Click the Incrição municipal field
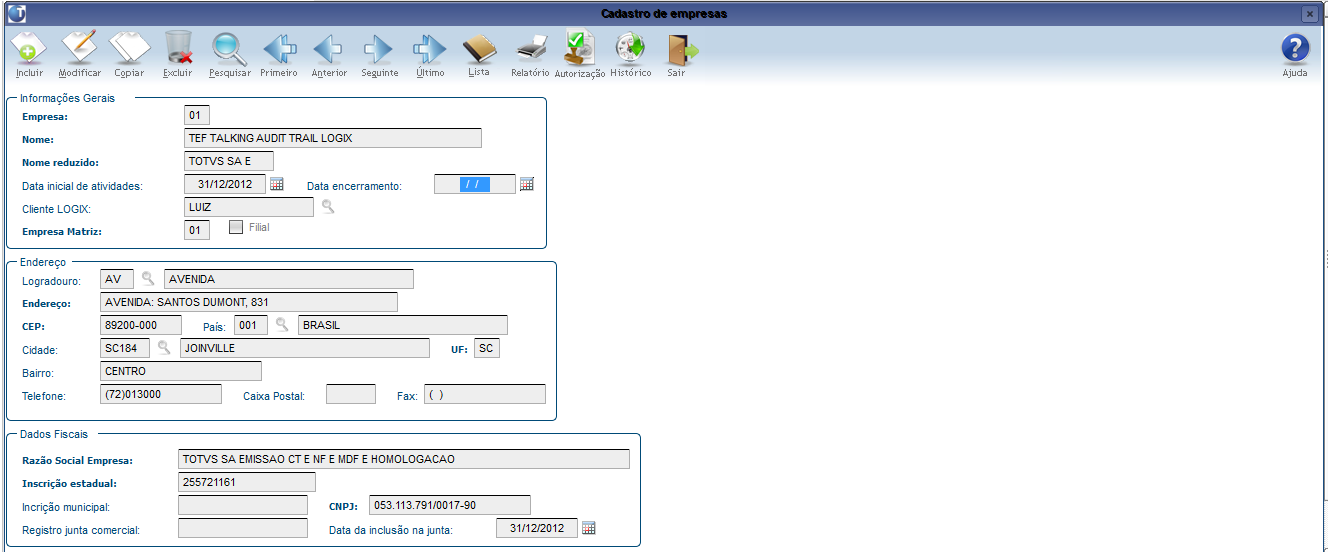 (243, 505)
